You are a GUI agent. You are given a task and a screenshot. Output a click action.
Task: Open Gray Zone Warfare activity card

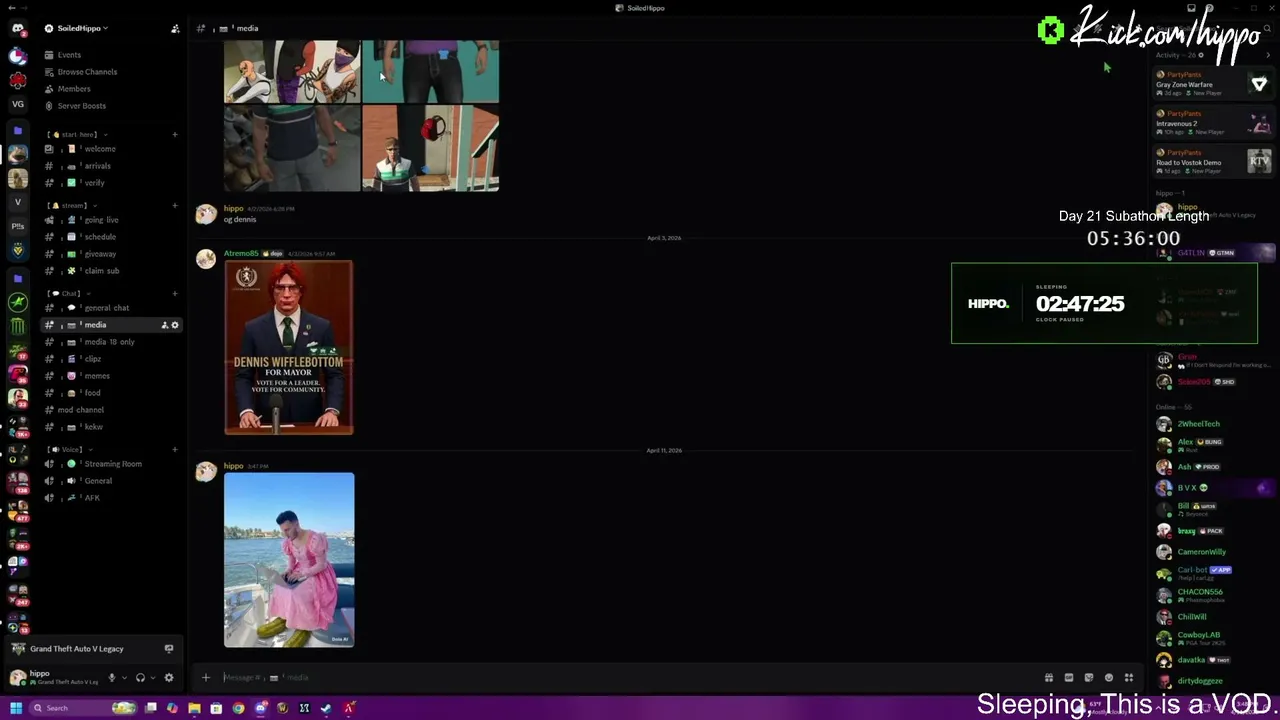click(1212, 84)
